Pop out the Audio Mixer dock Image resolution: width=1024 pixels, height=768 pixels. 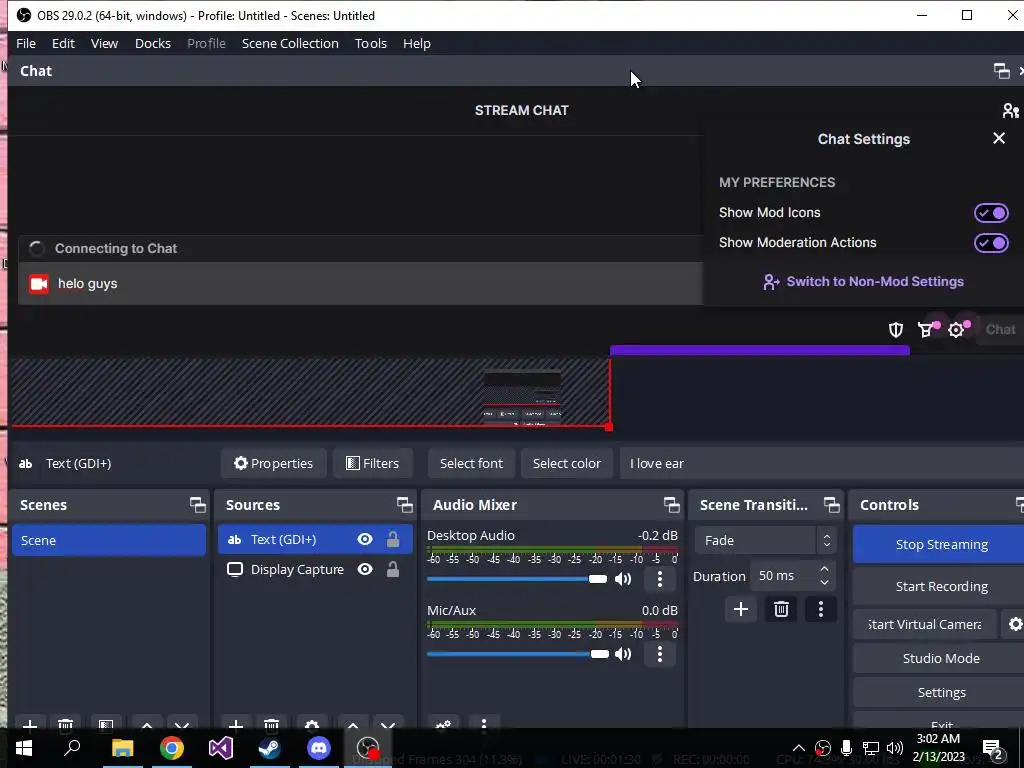pyautogui.click(x=671, y=505)
